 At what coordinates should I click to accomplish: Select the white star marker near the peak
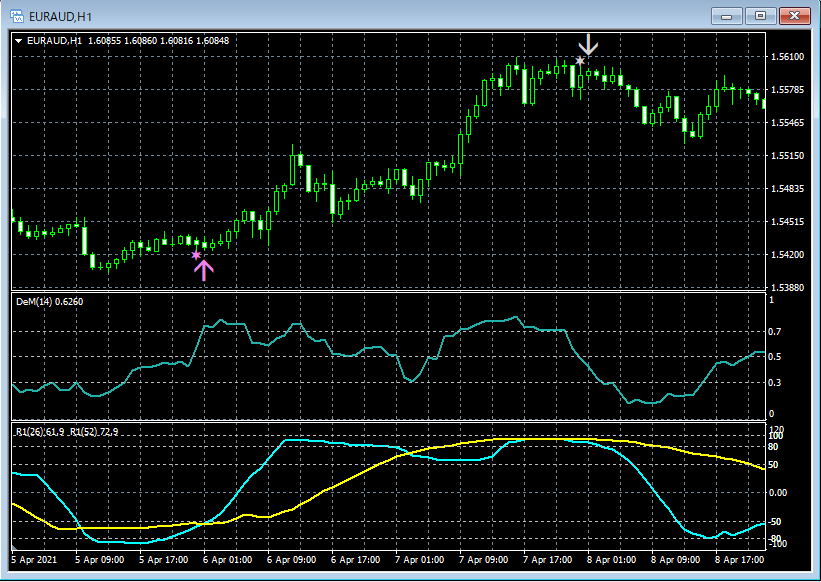coord(580,61)
